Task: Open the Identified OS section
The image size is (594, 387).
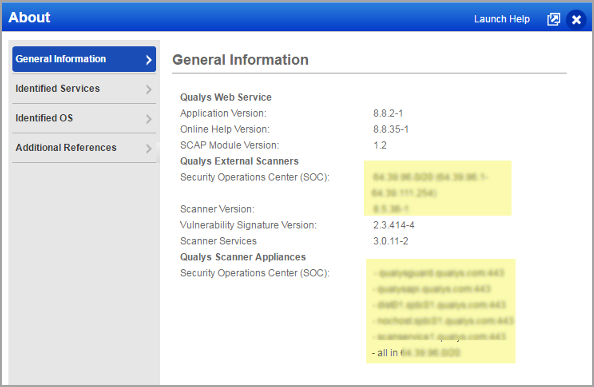Action: (84, 118)
